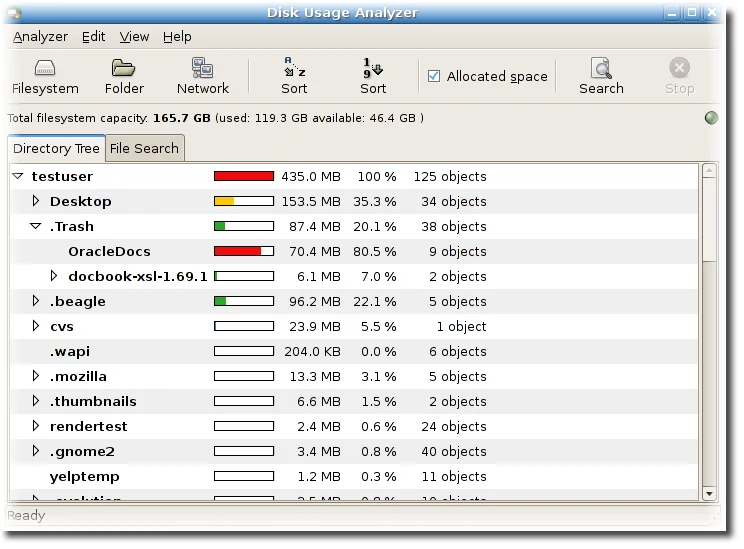Viewport: 744px width, 549px height.
Task: Collapse the testuser tree node
Action: pos(18,176)
